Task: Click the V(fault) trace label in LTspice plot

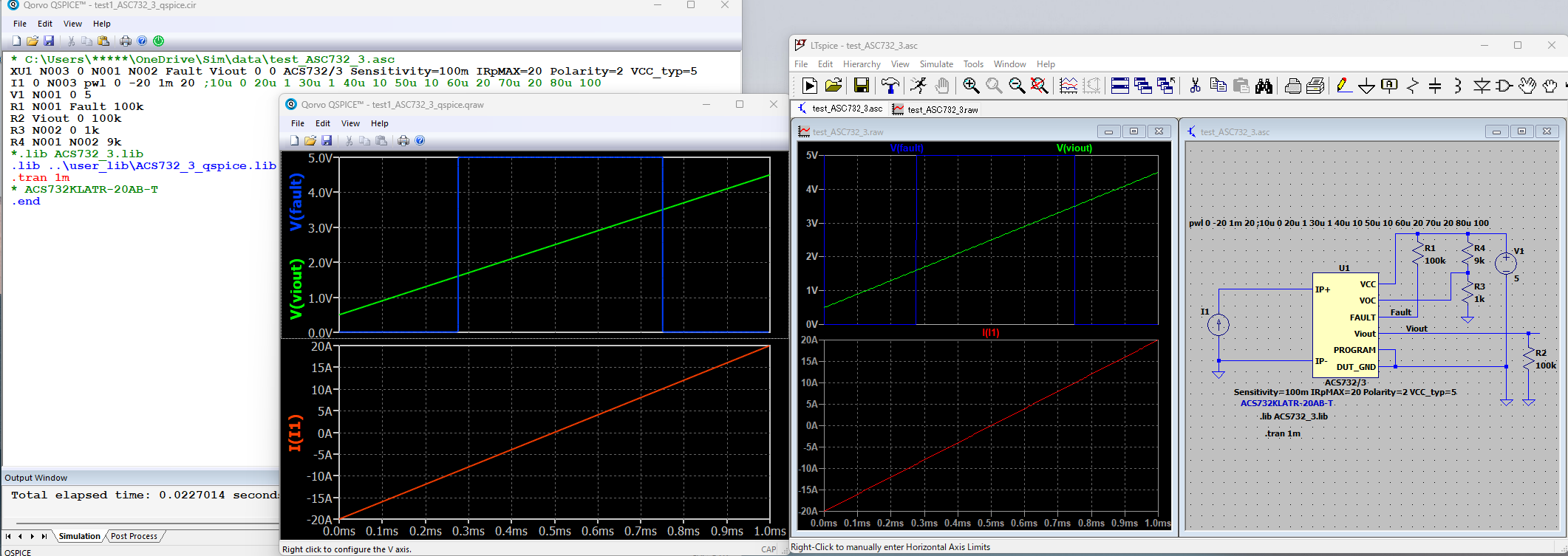Action: pos(907,148)
